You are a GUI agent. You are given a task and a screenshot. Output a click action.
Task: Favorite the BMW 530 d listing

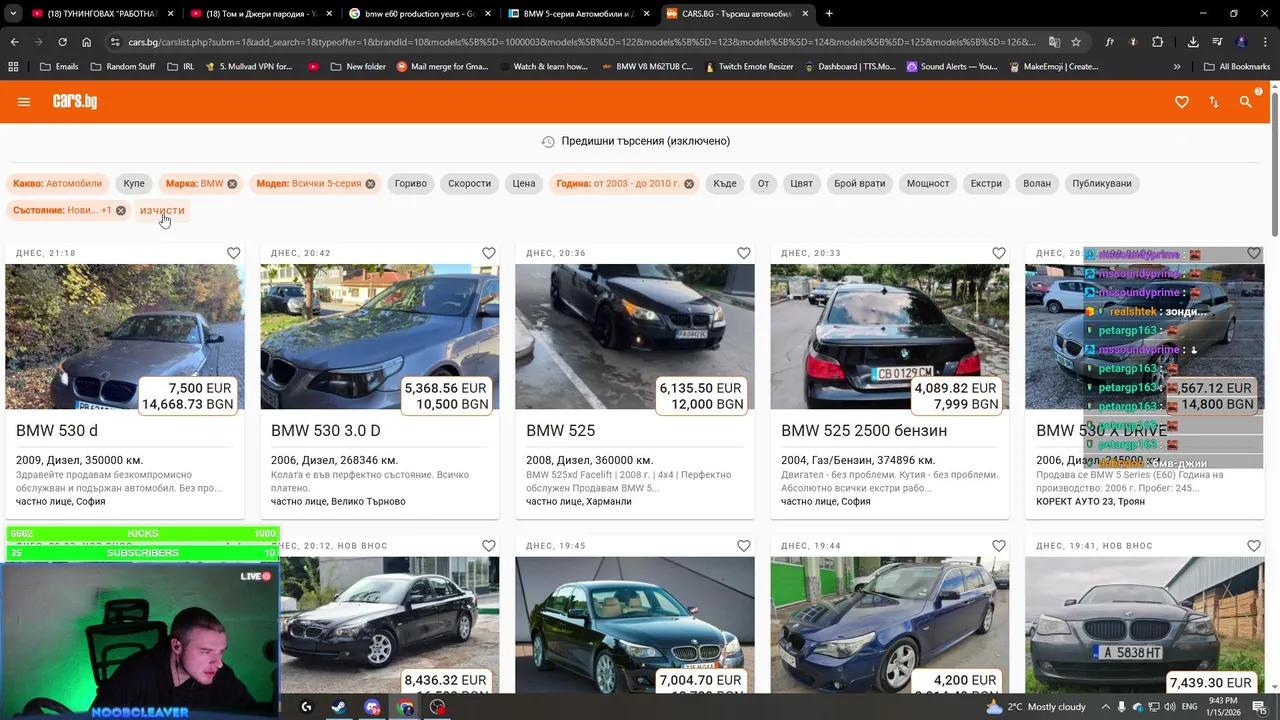[233, 253]
